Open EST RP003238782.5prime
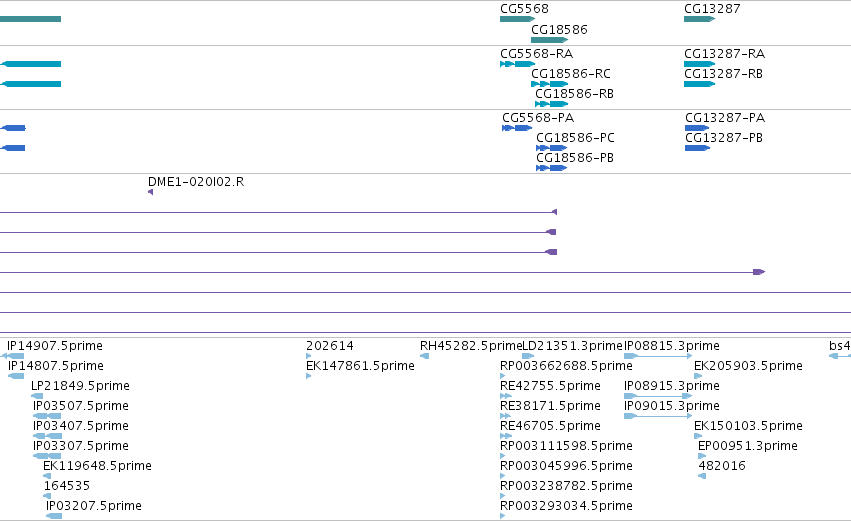Viewport: 851px width, 521px height. [x=503, y=496]
